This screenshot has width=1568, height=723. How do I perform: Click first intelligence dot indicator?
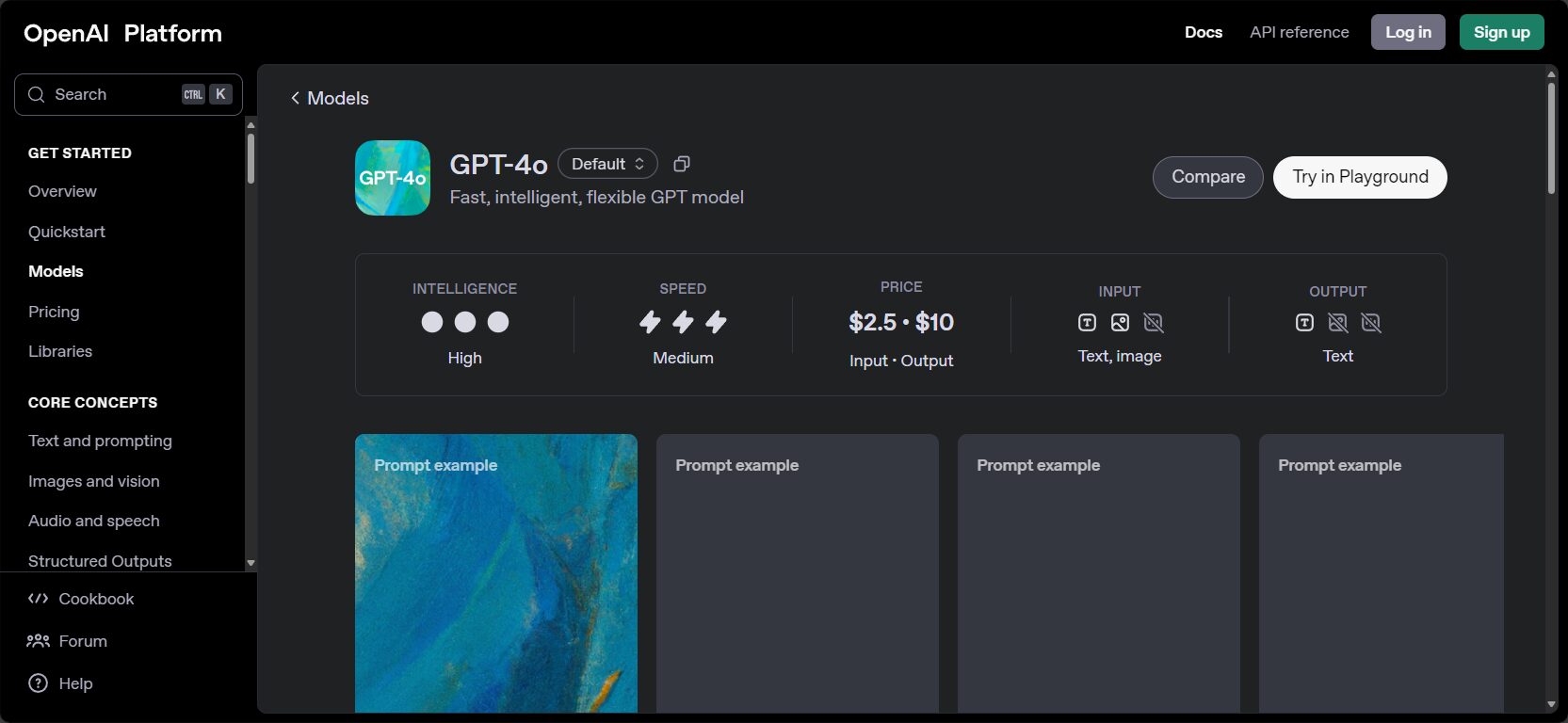point(432,322)
